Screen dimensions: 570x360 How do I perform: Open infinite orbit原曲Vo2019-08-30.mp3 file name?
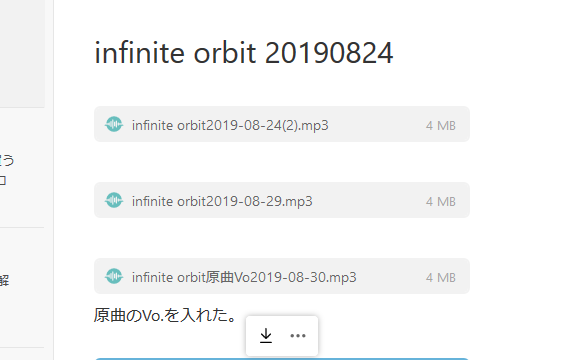[x=244, y=277]
